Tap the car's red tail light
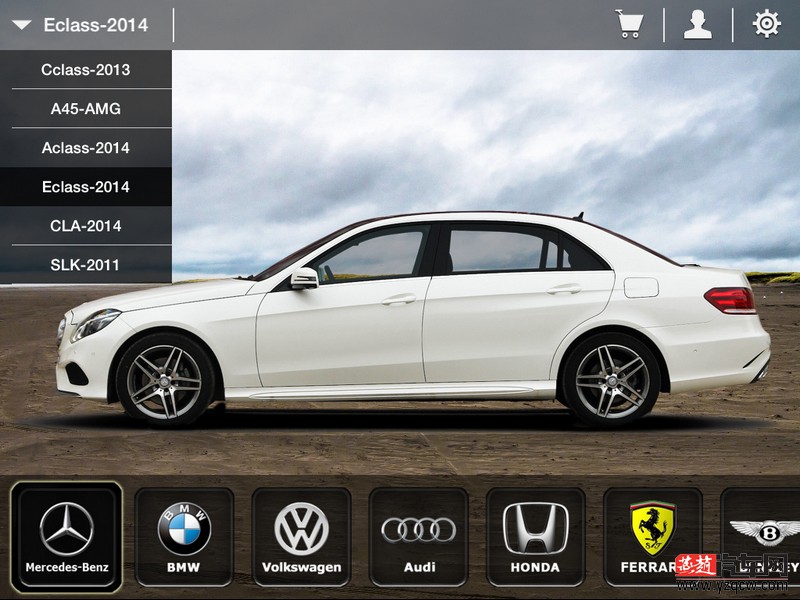Image resolution: width=800 pixels, height=600 pixels. (x=730, y=300)
